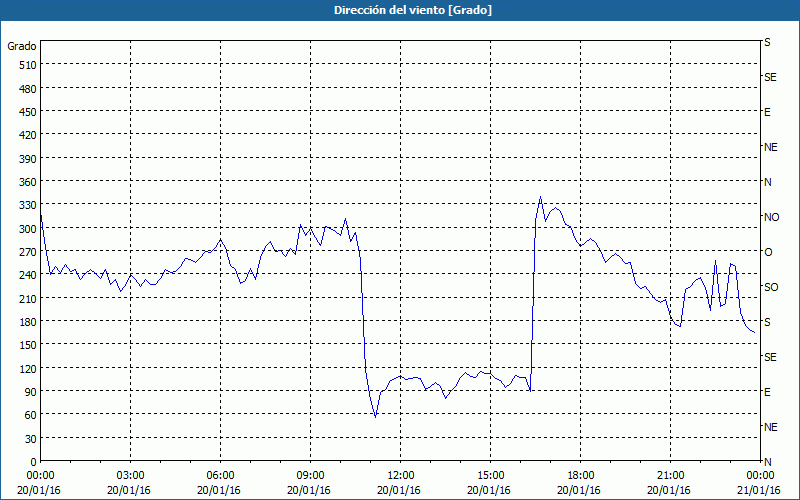Click the 03:00 time axis label
The height and width of the screenshot is (500, 800).
(x=131, y=476)
